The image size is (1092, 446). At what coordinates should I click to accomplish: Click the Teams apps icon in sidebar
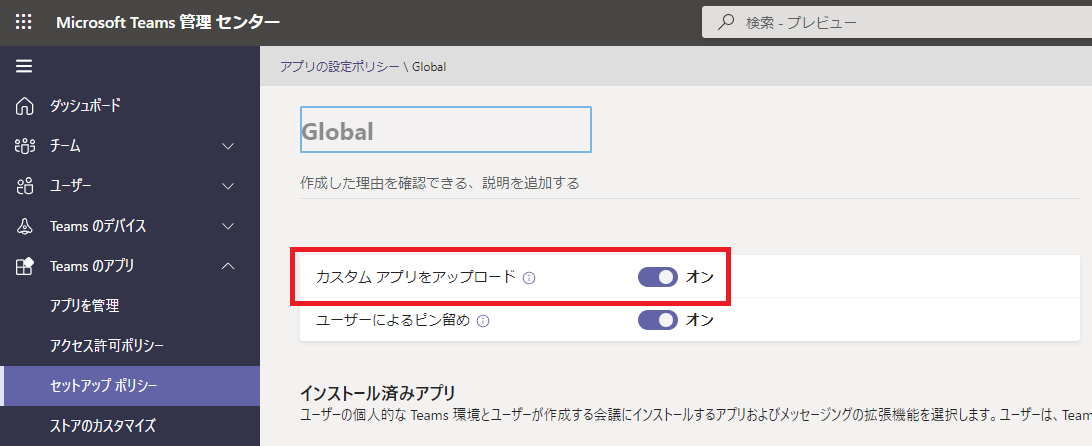click(25, 266)
